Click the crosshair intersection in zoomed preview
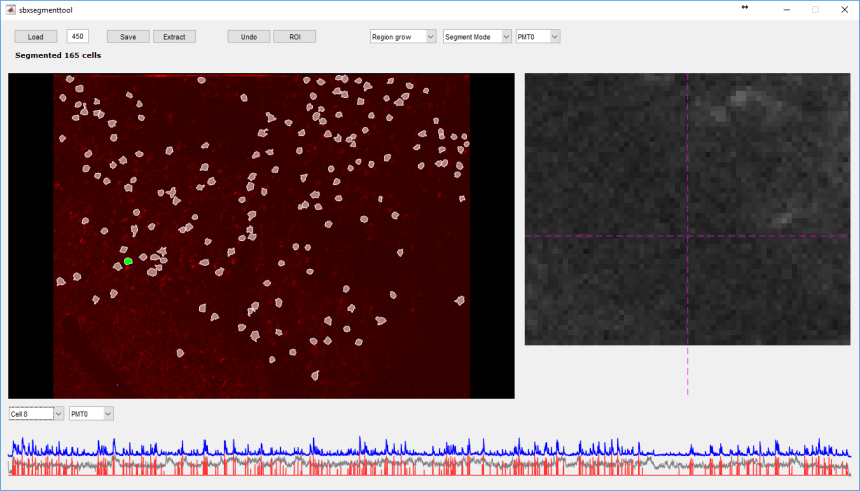 pos(688,236)
